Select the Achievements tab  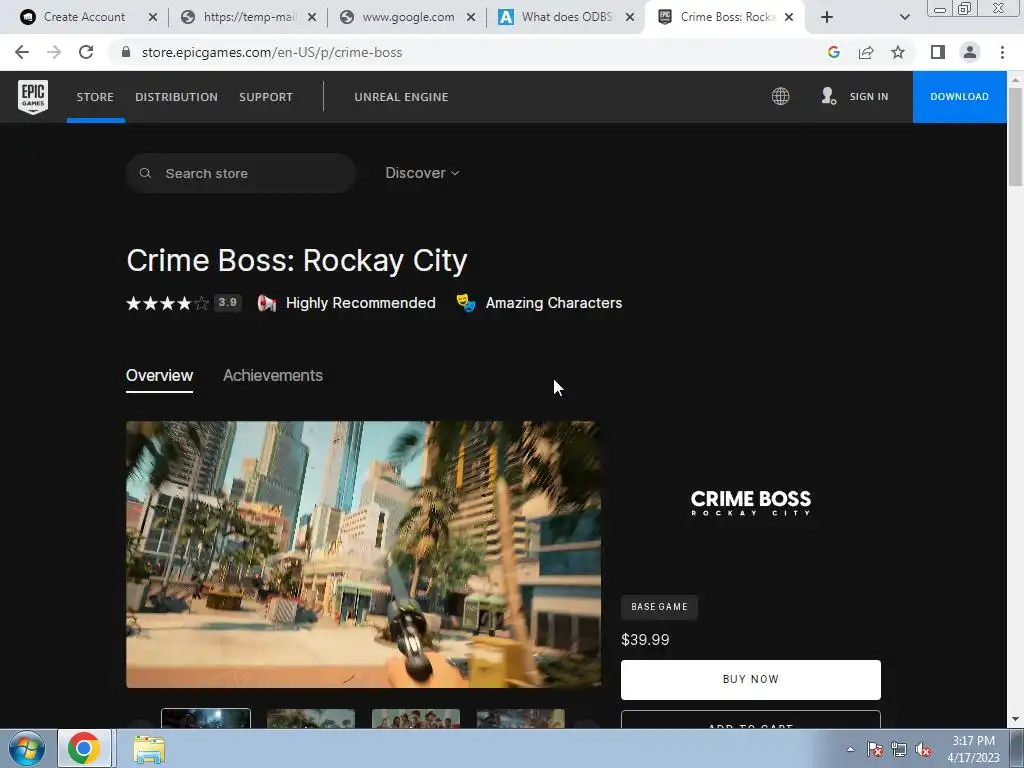point(273,376)
